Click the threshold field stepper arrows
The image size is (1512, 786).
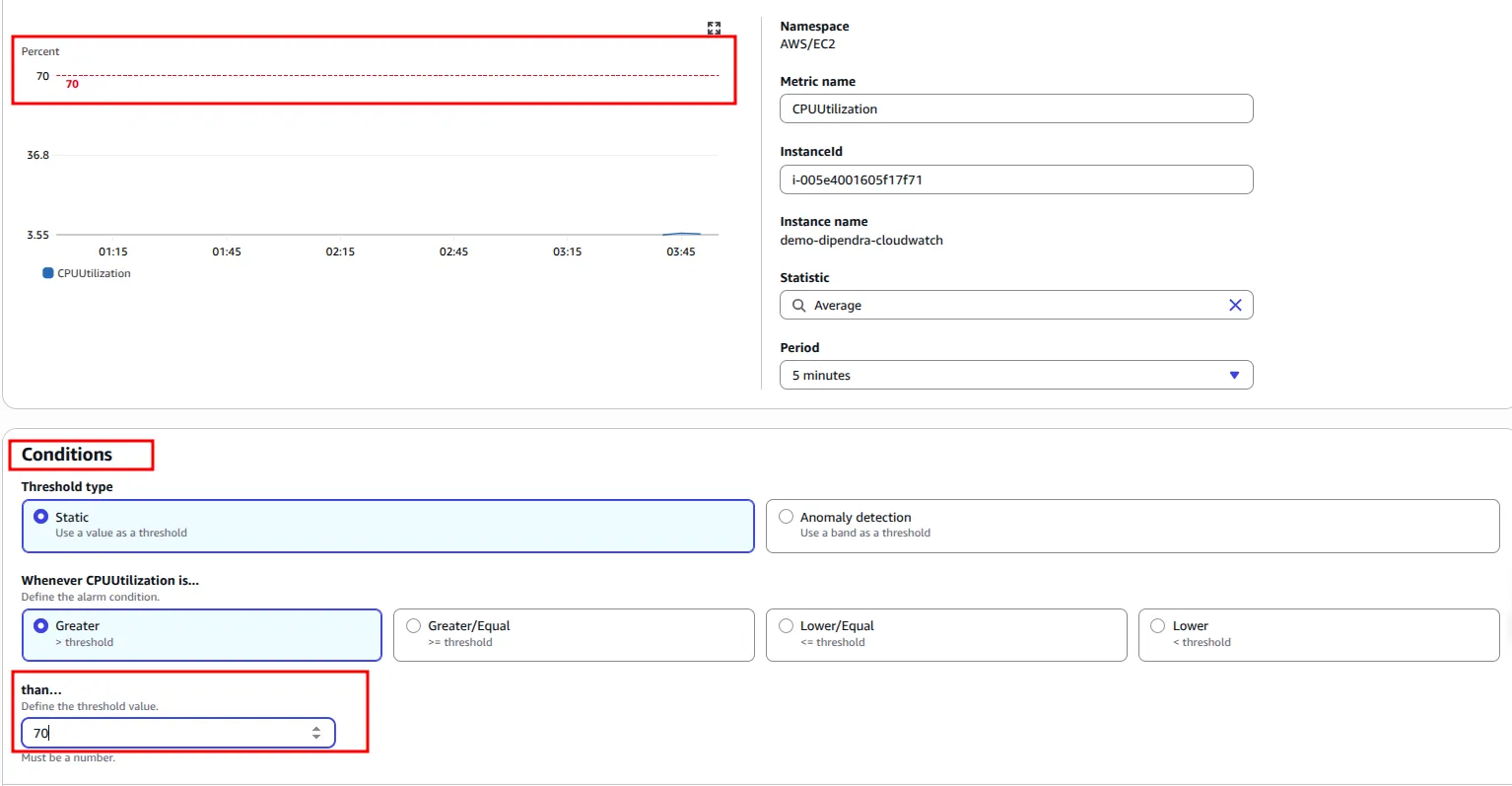click(316, 733)
